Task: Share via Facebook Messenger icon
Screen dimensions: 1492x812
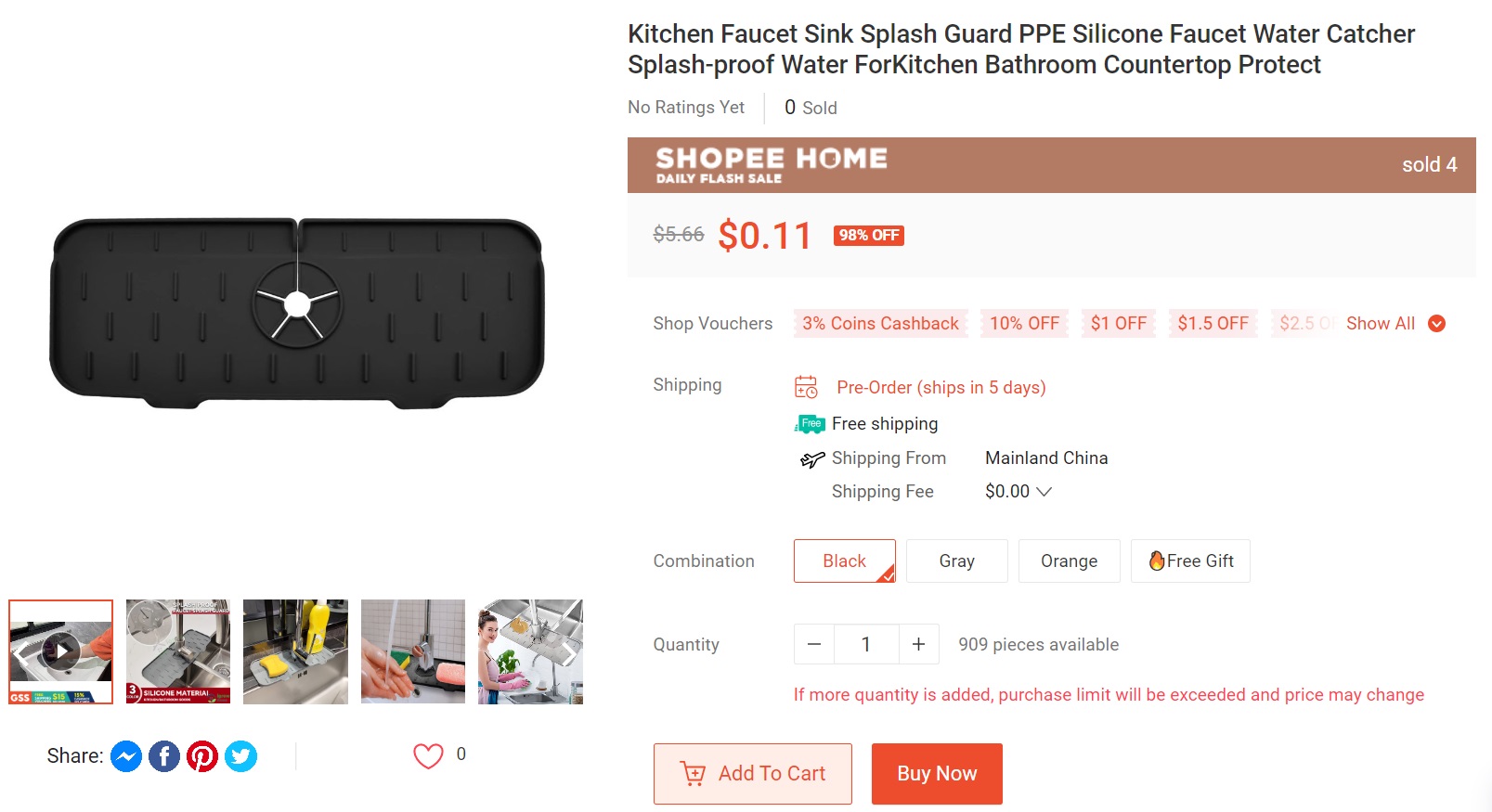Action: click(x=126, y=756)
